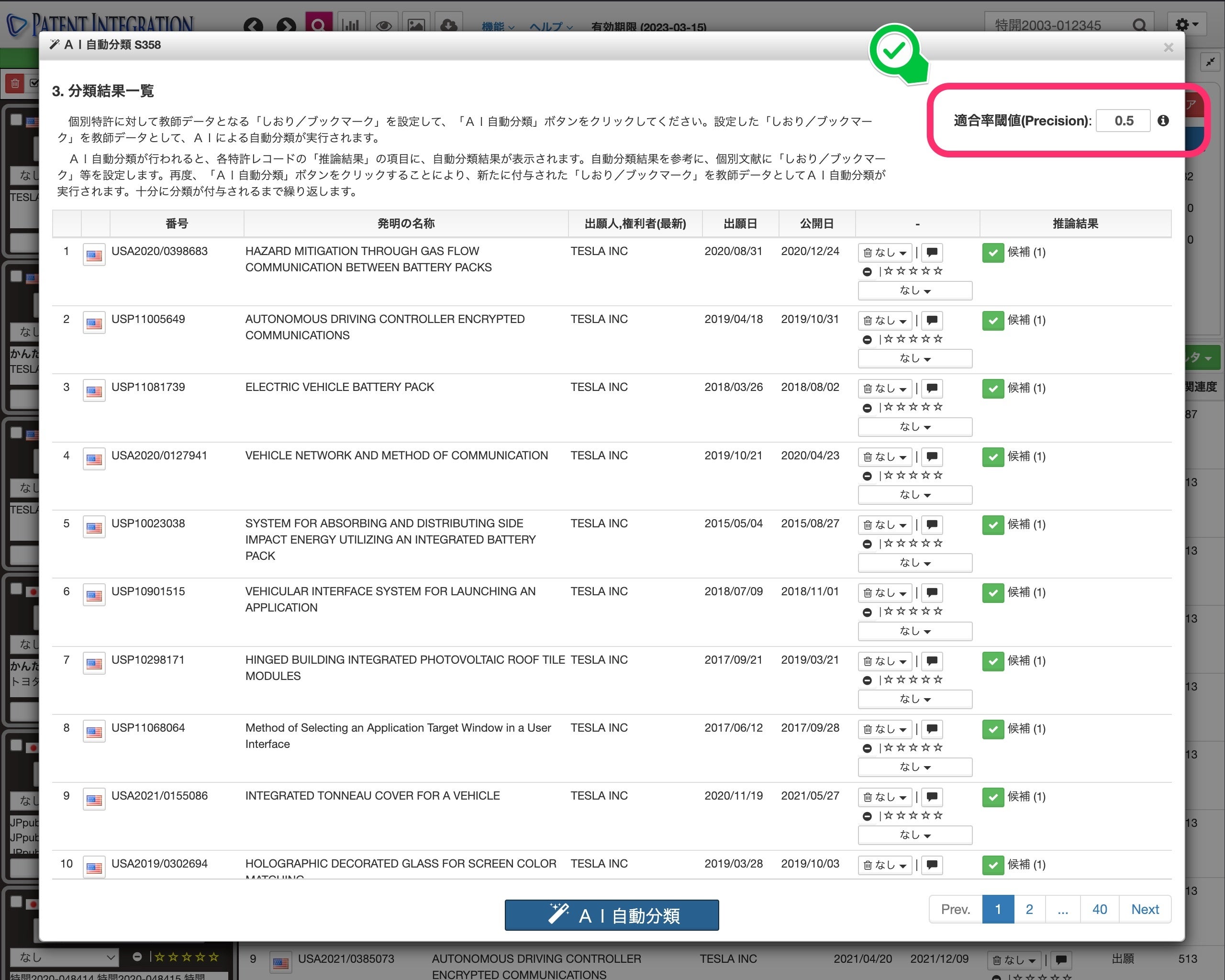Open the trash なし dropdown in row 1

(885, 253)
